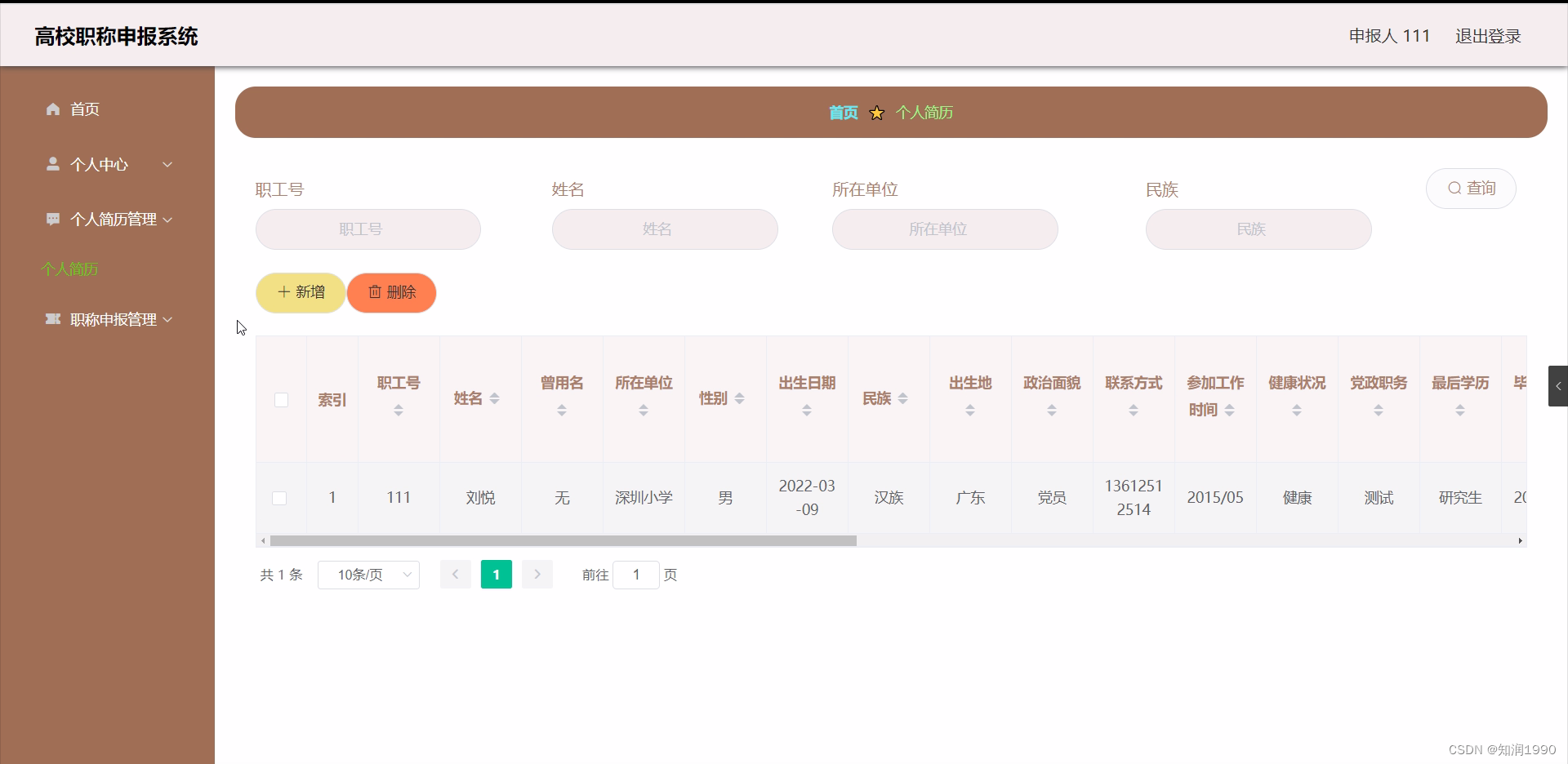Click the 职称申报管理 ticket icon in sidebar

(52, 318)
